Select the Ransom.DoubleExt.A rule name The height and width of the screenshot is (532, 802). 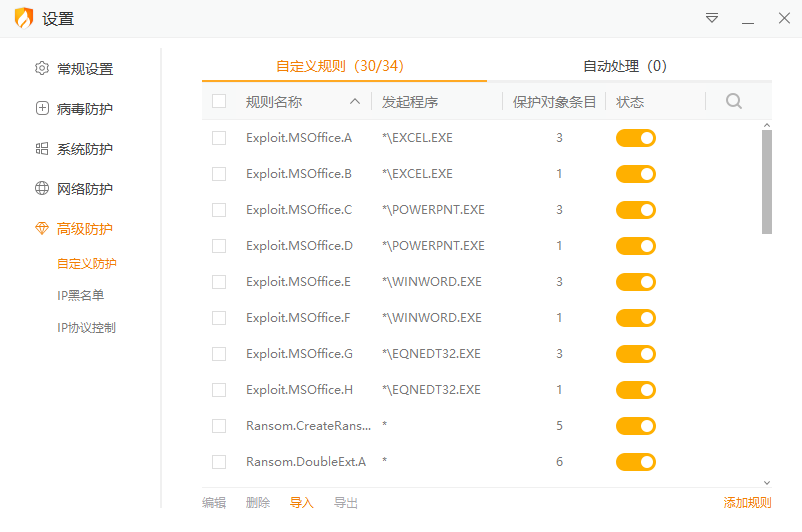tap(306, 461)
